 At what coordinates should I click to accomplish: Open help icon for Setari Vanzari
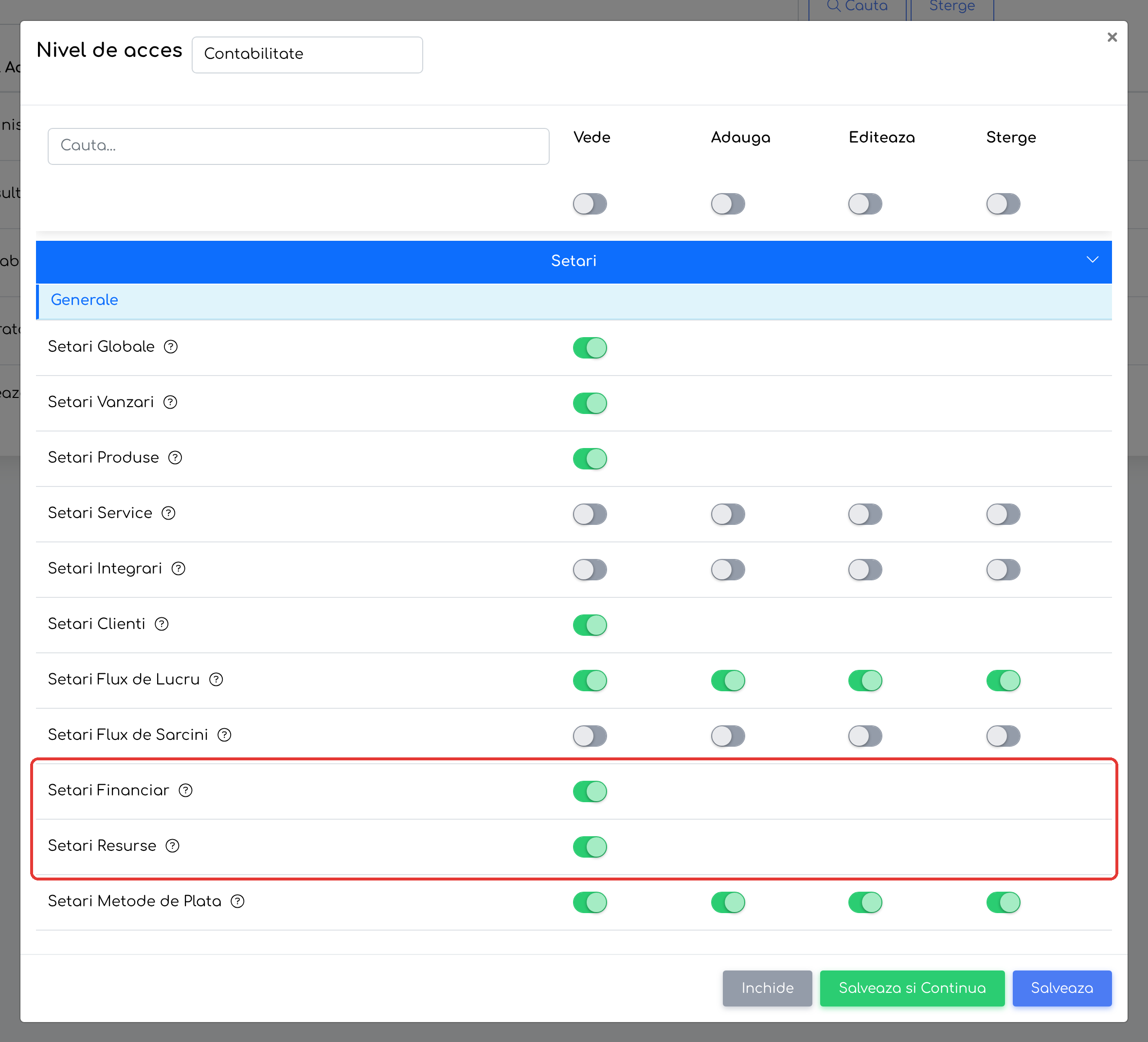(170, 402)
